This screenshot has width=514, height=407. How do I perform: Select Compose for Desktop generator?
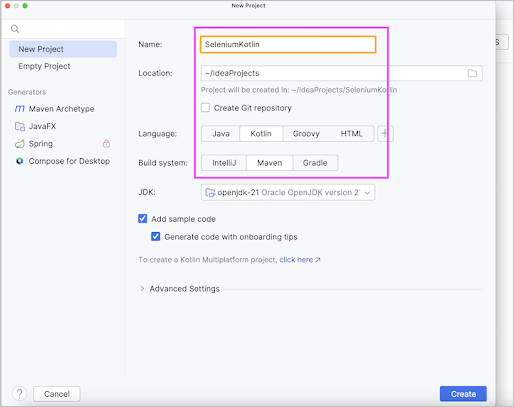click(x=62, y=161)
